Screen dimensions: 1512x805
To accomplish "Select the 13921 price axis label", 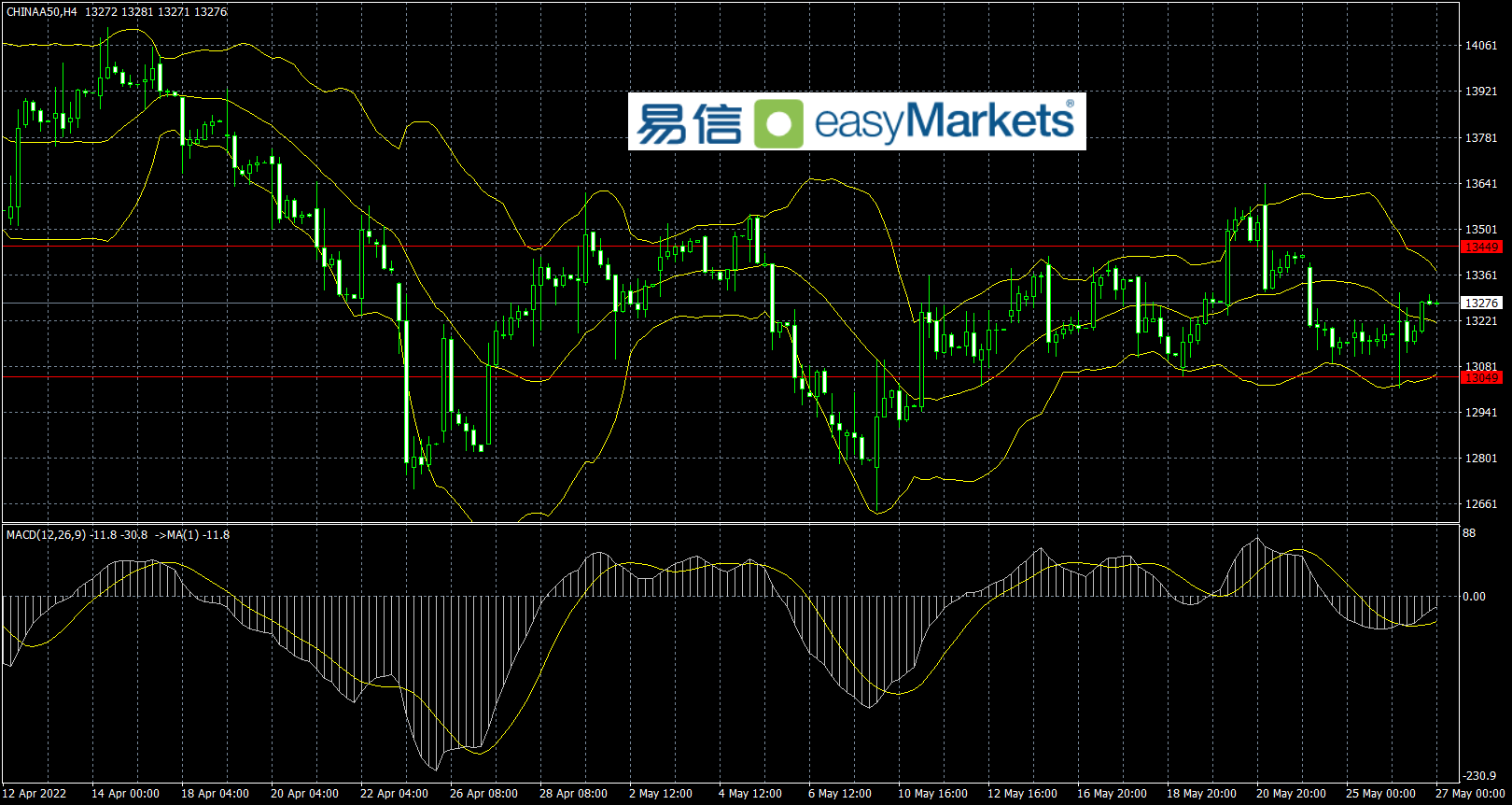I will 1481,92.
